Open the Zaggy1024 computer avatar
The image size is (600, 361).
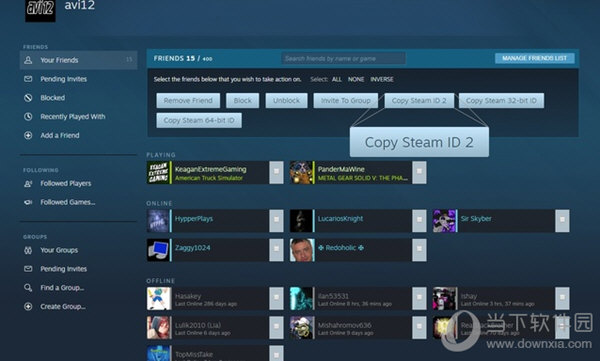(x=158, y=250)
